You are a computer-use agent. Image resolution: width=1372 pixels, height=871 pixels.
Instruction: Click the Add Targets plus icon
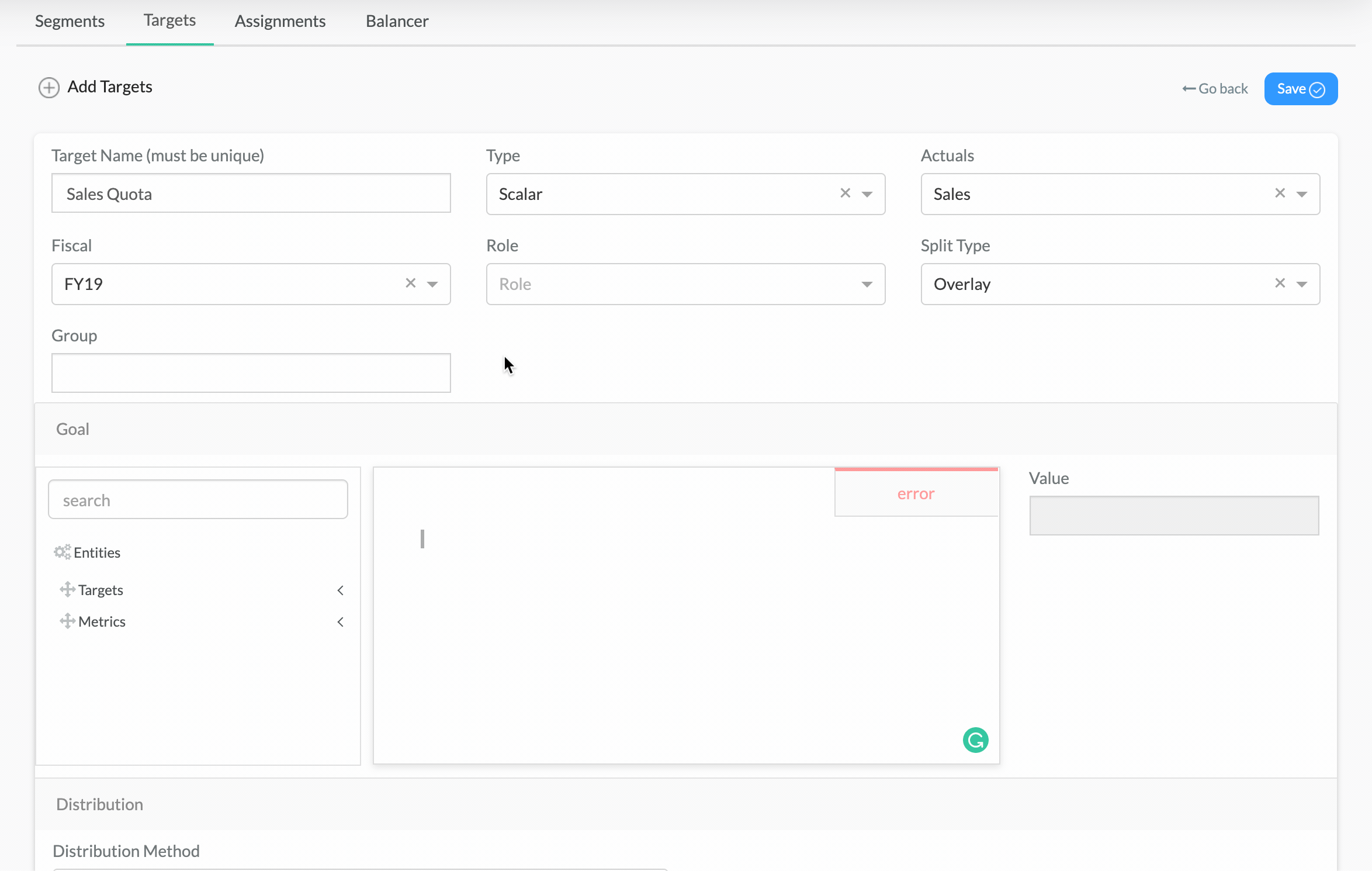point(49,88)
